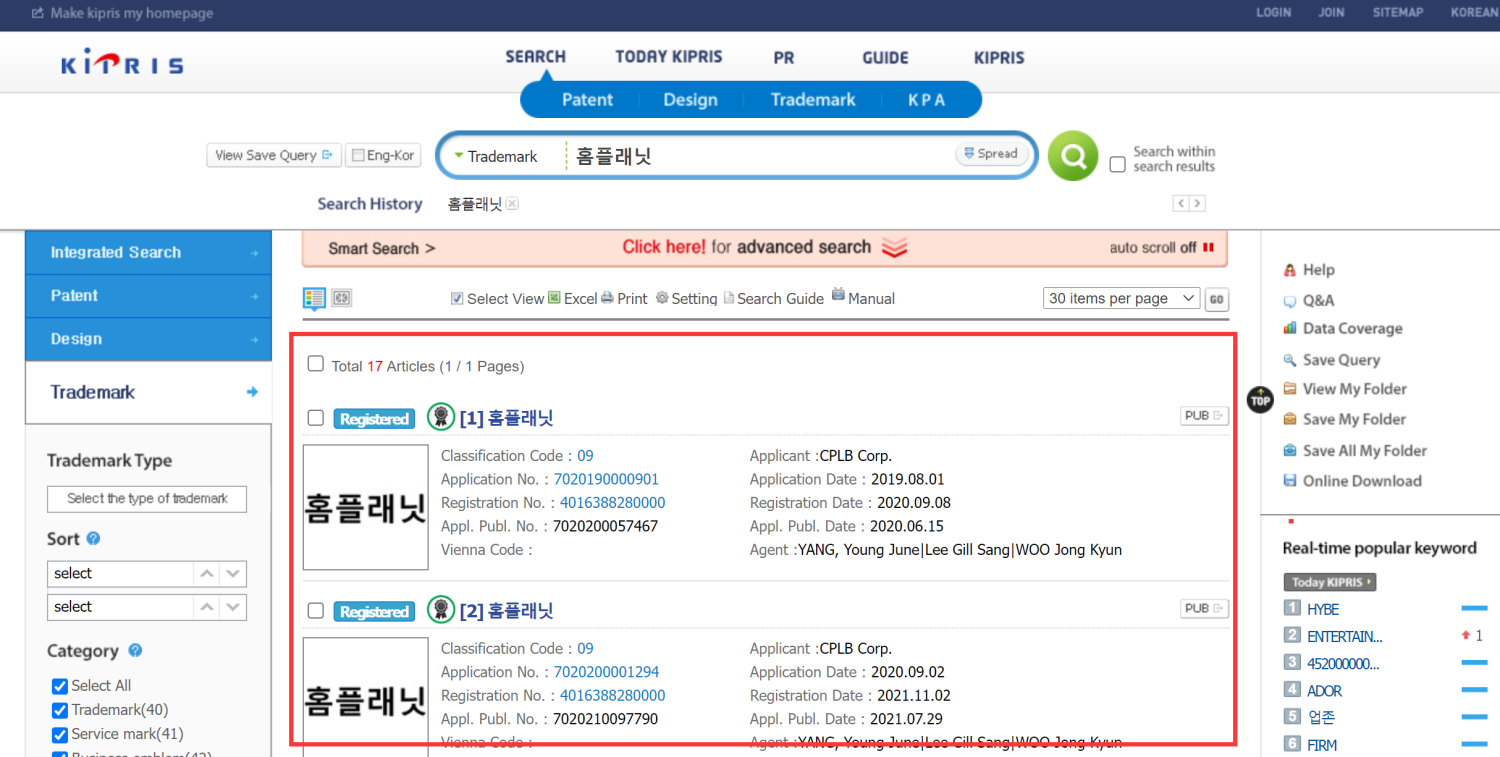This screenshot has width=1500, height=757.
Task: Click the black TOP button
Action: coord(1260,400)
